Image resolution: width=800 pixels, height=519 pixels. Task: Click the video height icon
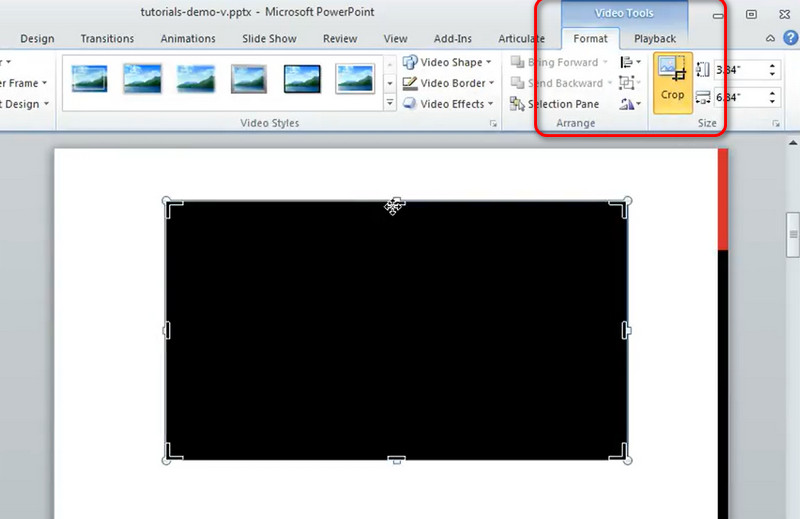point(703,70)
